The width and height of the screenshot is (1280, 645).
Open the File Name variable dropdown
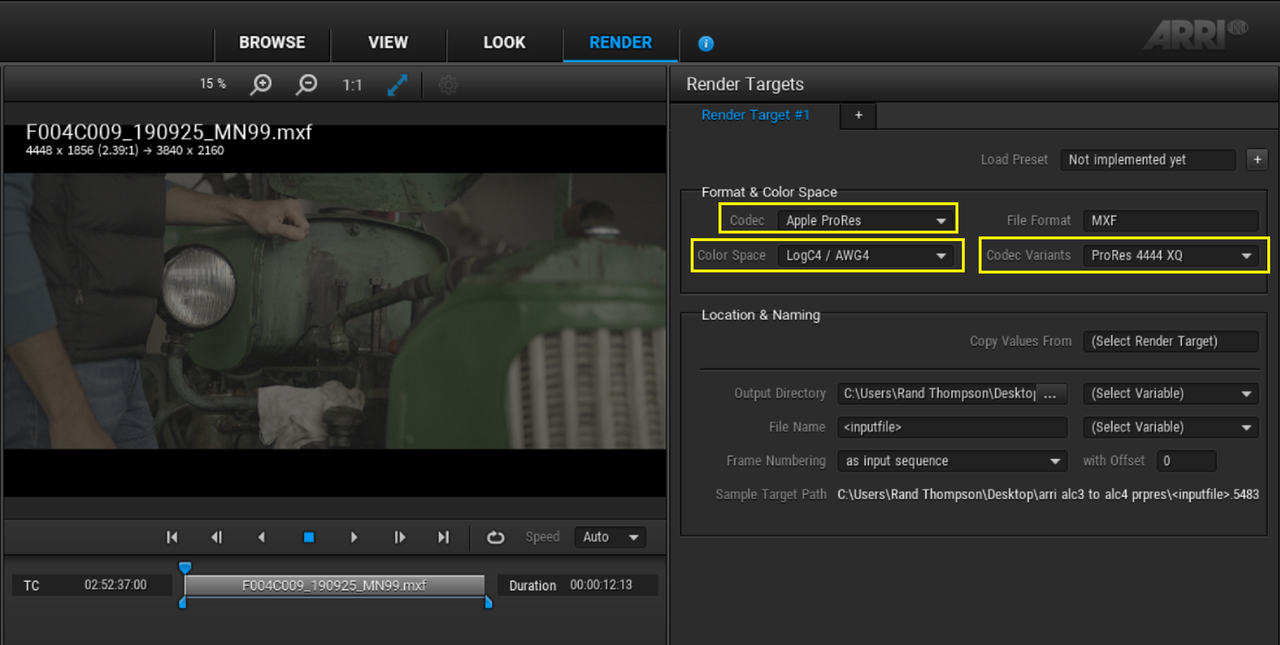(x=1171, y=427)
